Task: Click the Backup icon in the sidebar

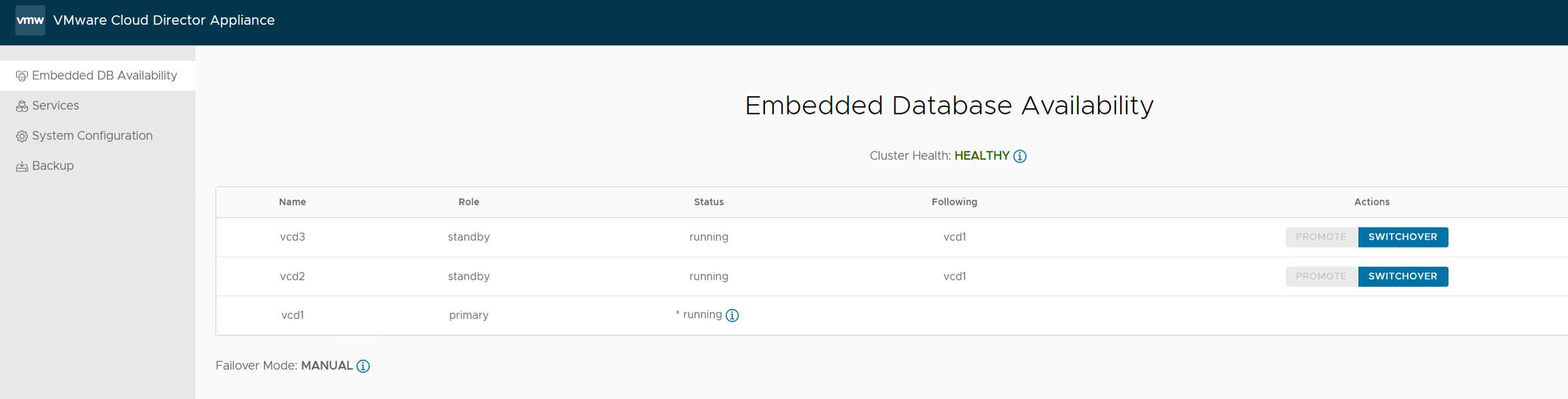Action: [x=21, y=166]
